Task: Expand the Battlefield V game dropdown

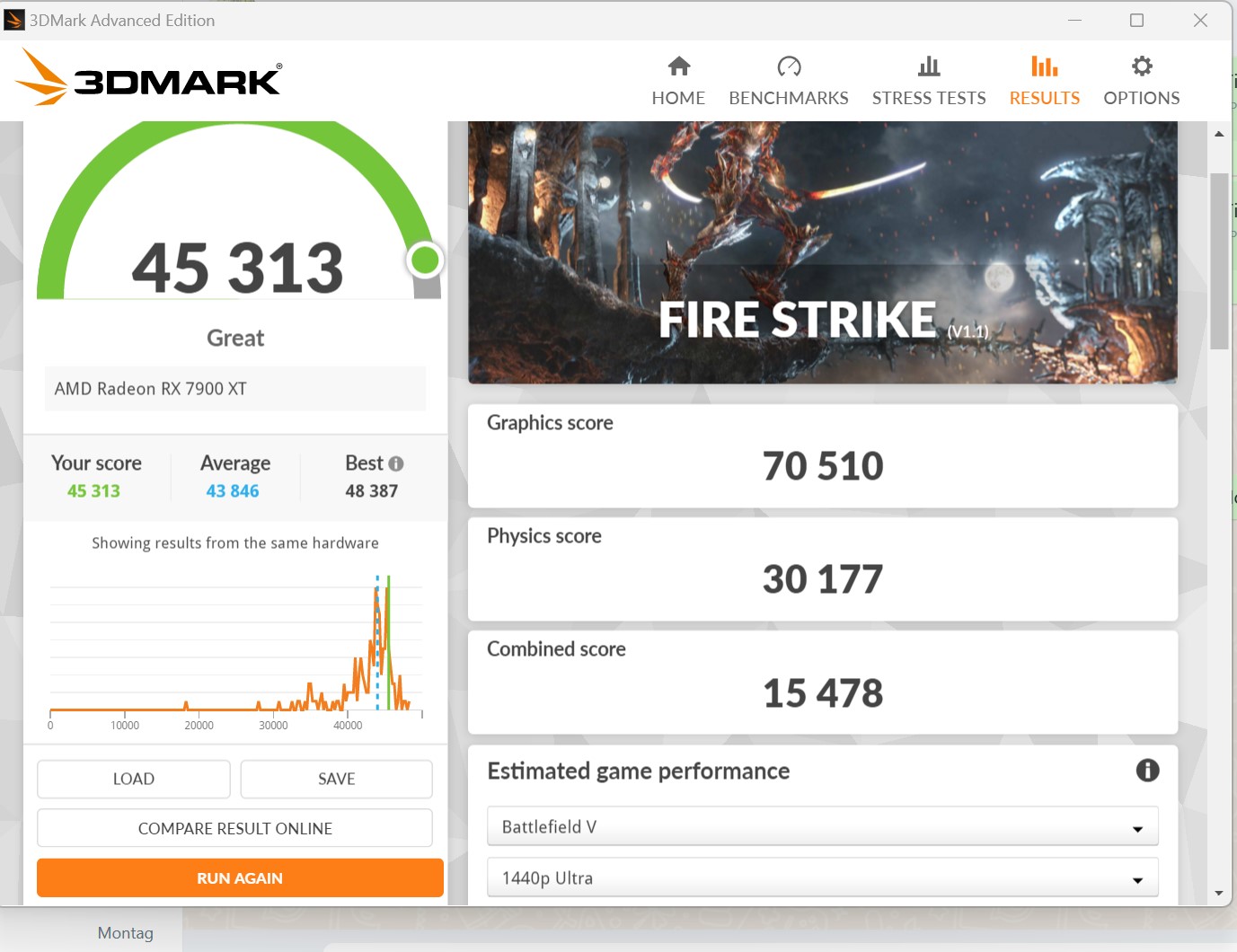Action: coord(823,826)
